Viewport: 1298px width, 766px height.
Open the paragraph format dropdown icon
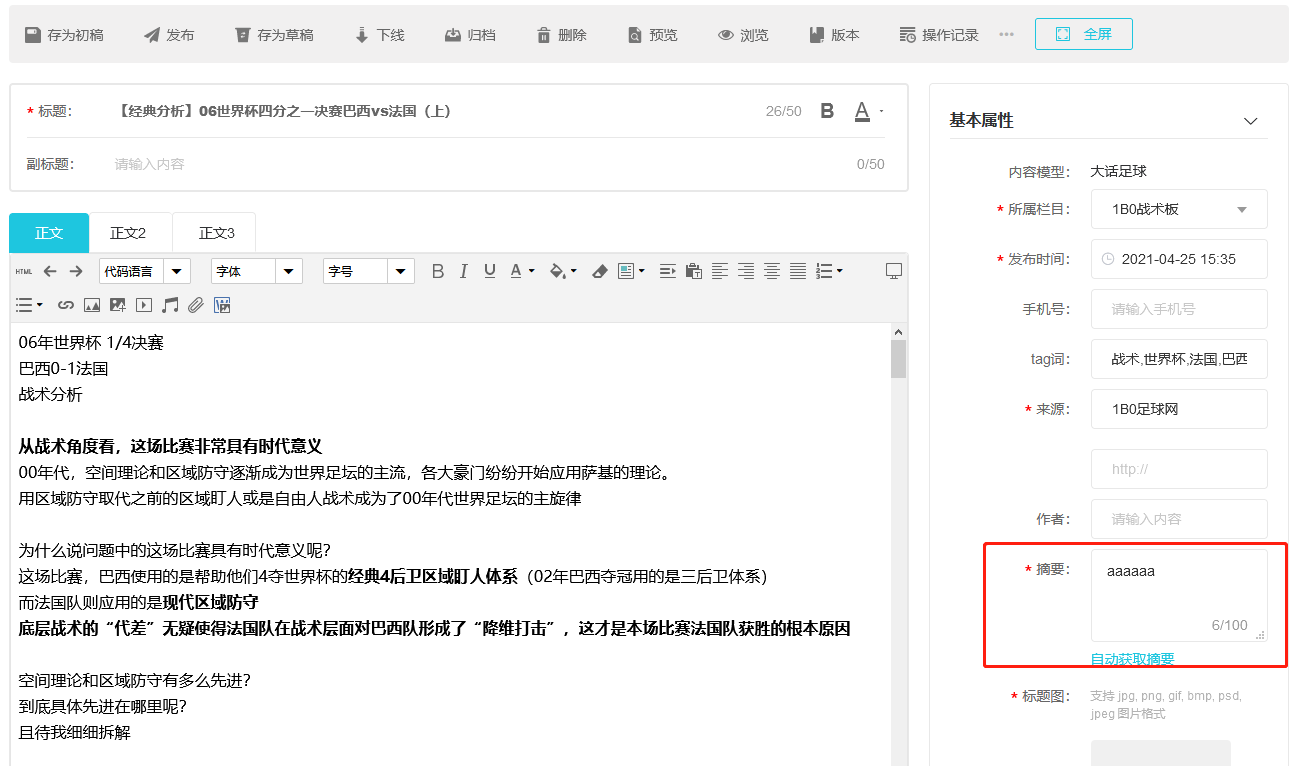click(x=631, y=271)
